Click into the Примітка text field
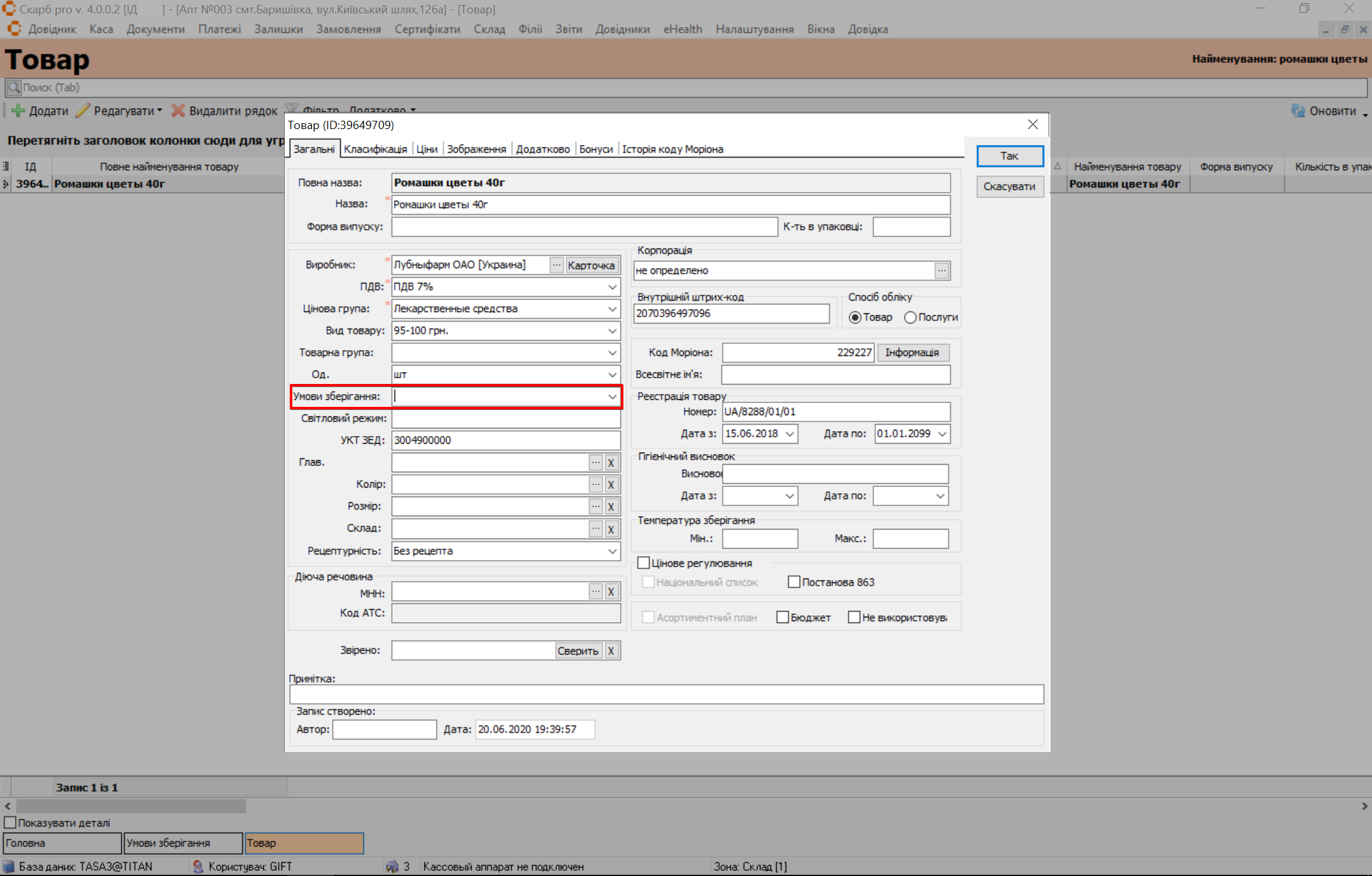1372x876 pixels. (x=666, y=694)
